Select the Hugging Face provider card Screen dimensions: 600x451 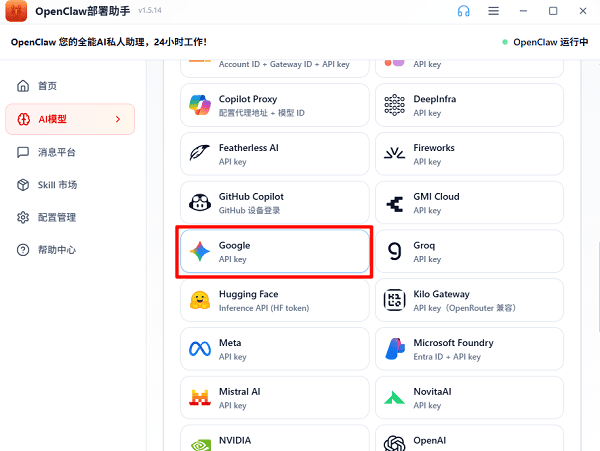[x=275, y=300]
